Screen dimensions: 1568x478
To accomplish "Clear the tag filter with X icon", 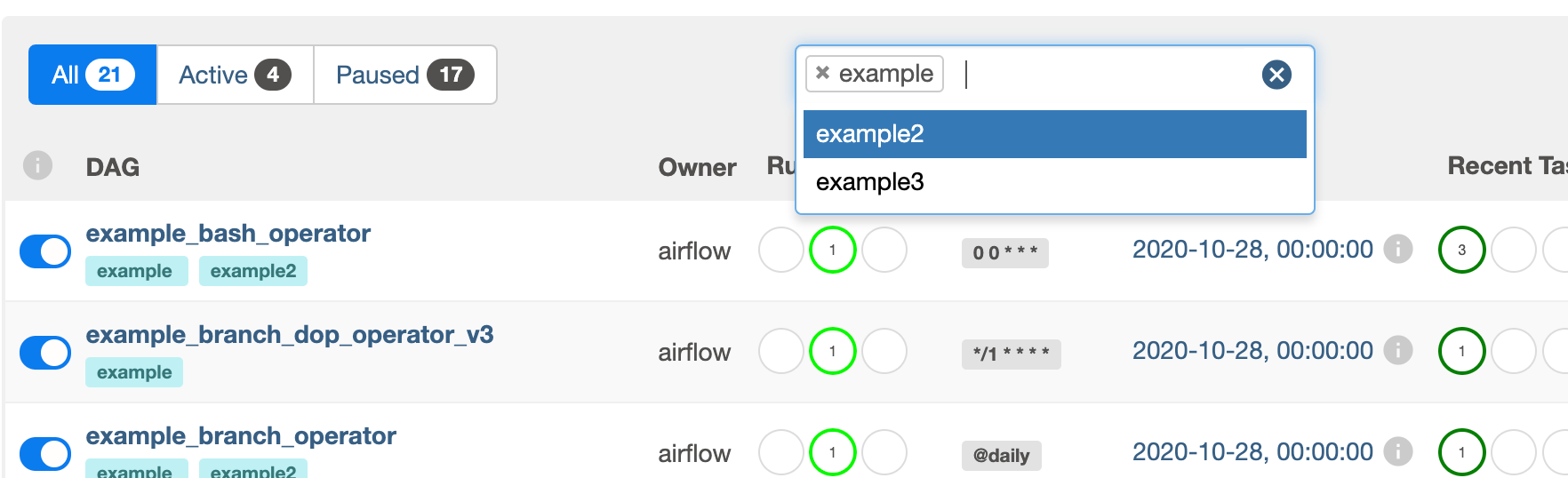I will pos(1276,75).
